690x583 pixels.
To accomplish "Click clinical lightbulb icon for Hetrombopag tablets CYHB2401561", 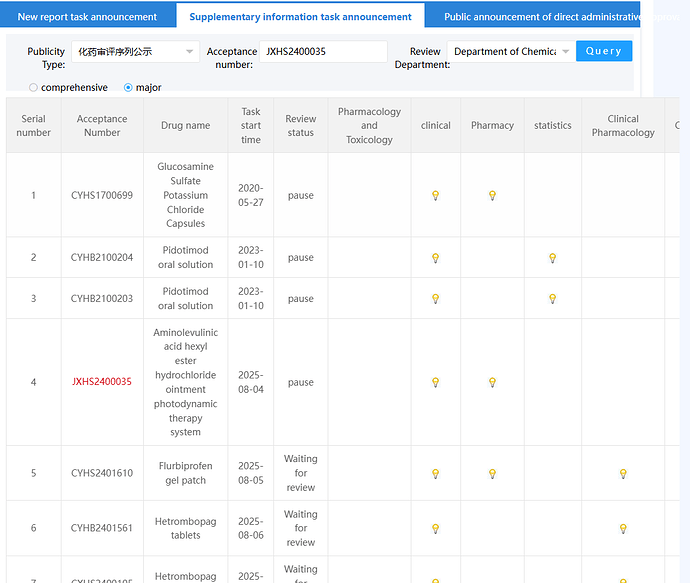I will (435, 529).
